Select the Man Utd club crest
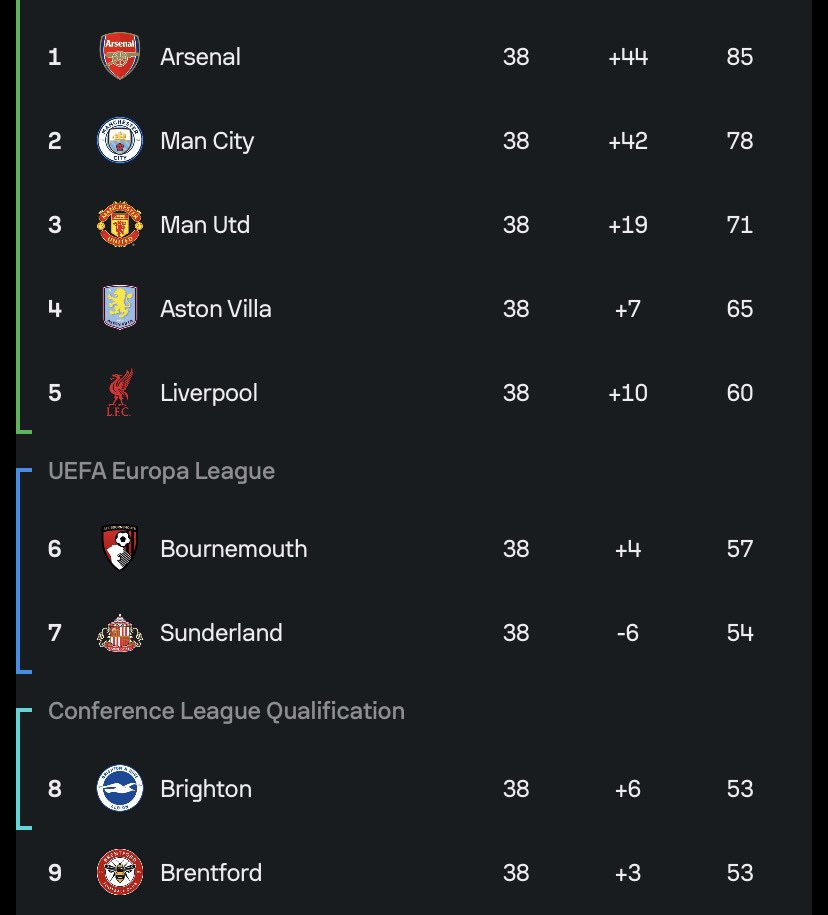 point(120,224)
